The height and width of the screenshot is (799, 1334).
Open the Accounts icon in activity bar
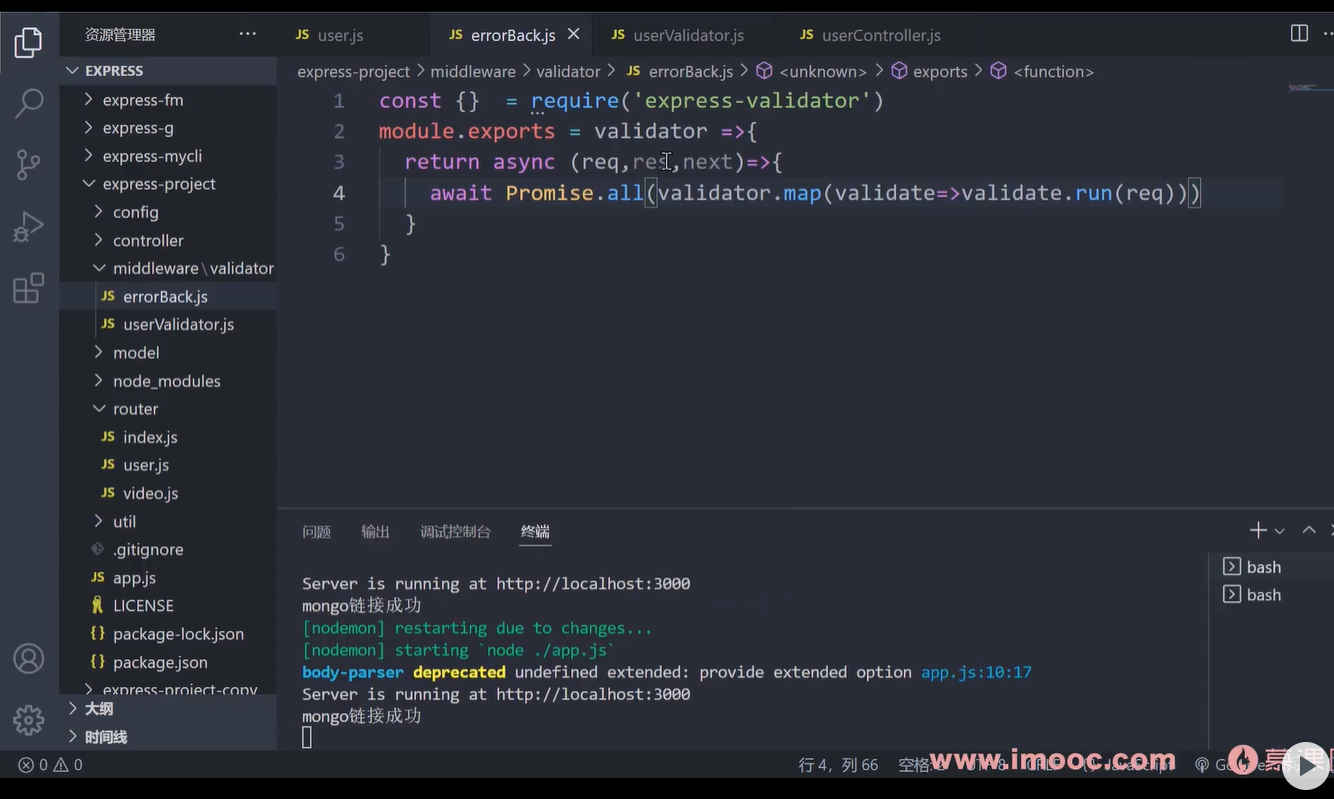[x=29, y=659]
